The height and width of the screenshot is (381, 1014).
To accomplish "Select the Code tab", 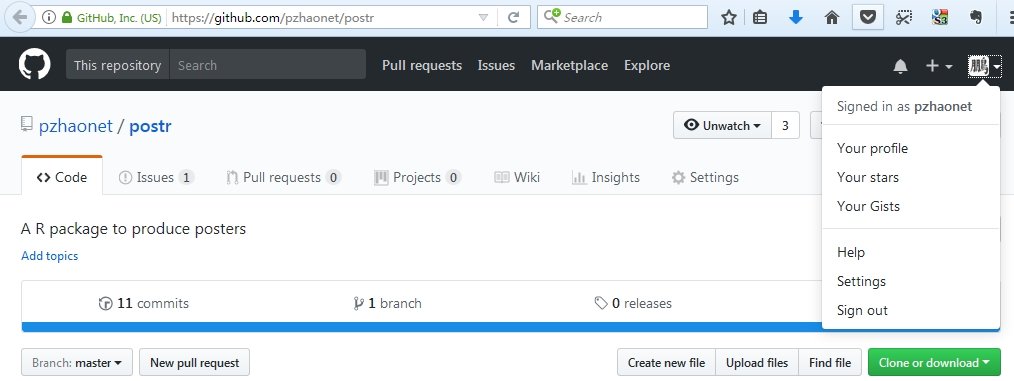I will coord(62,177).
